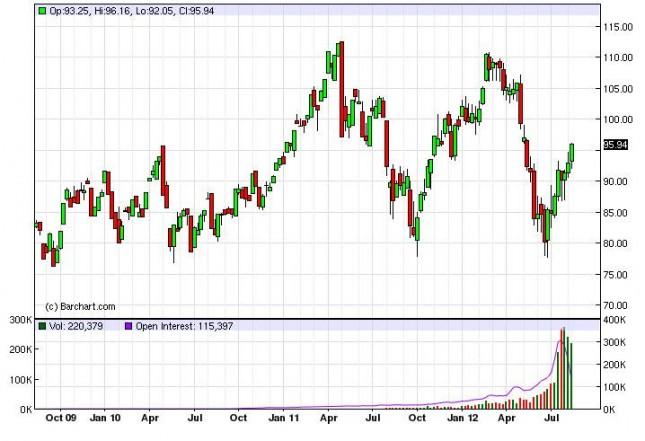Viewport: 645px width, 441px height.
Task: Click the 400K open interest axis label
Action: pyautogui.click(x=615, y=320)
